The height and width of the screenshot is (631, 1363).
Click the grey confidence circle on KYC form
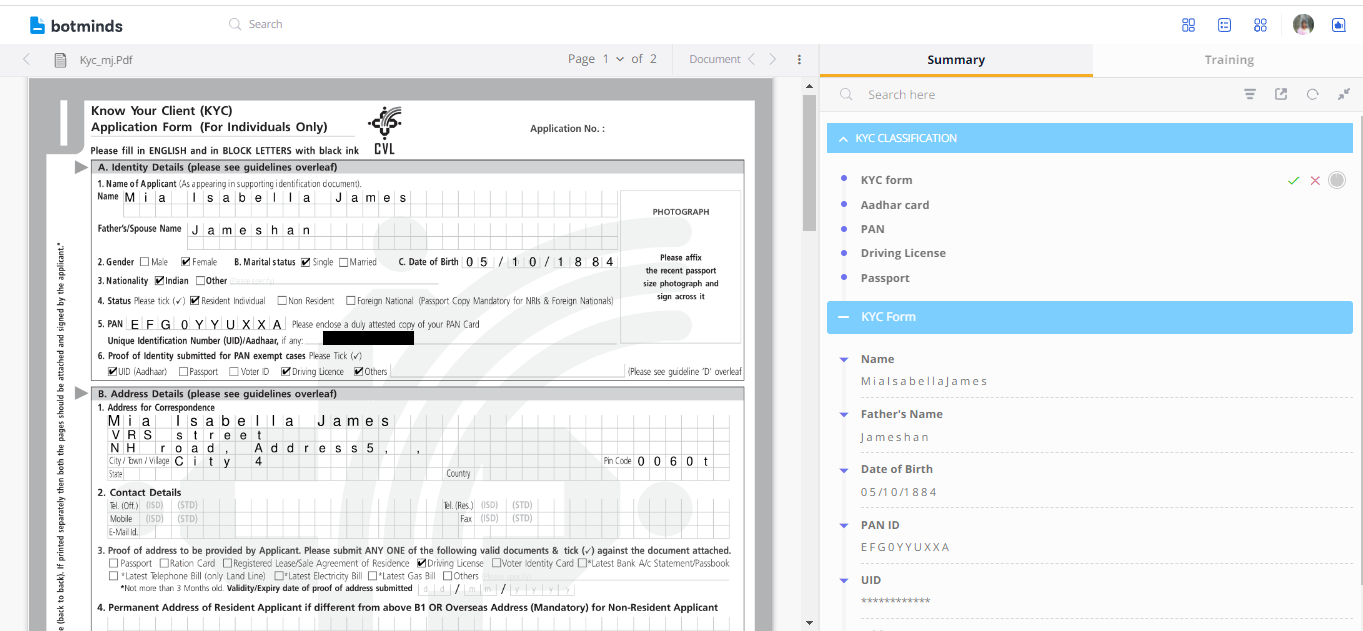pyautogui.click(x=1337, y=180)
